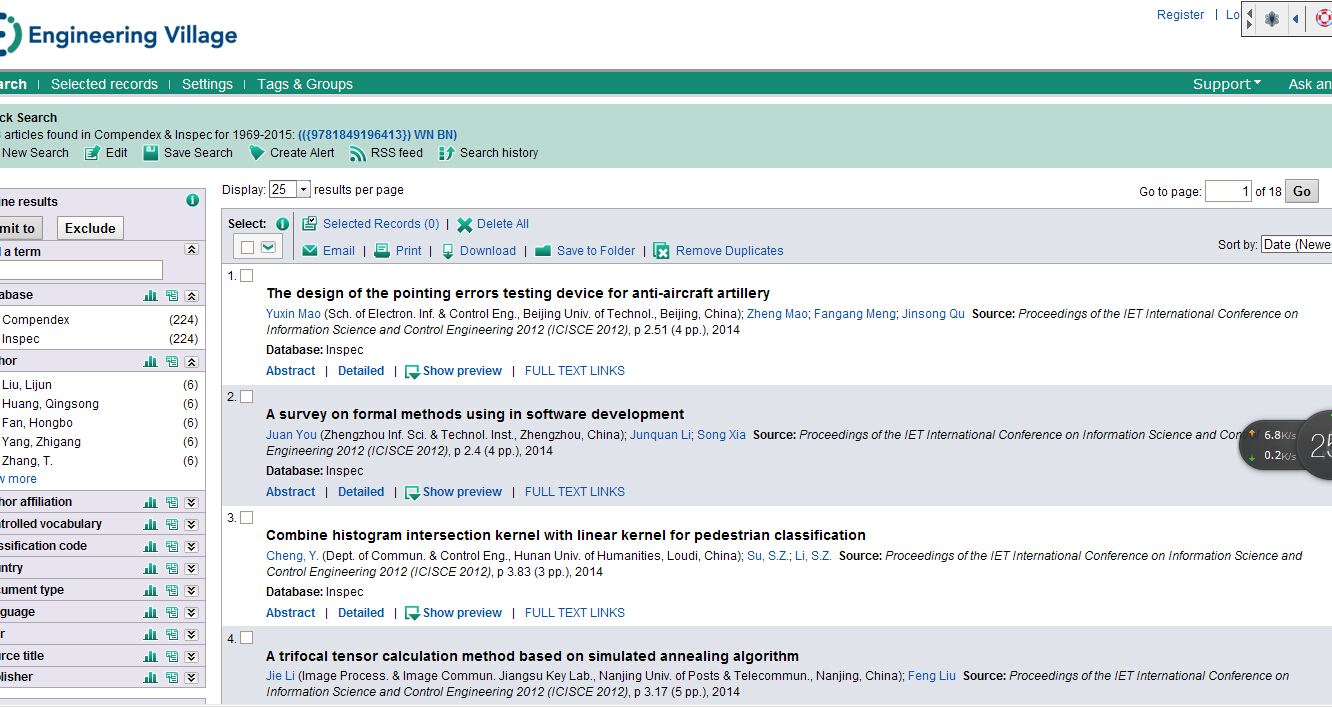Check the checkbox for result 1
This screenshot has height=707, width=1332.
click(x=247, y=276)
